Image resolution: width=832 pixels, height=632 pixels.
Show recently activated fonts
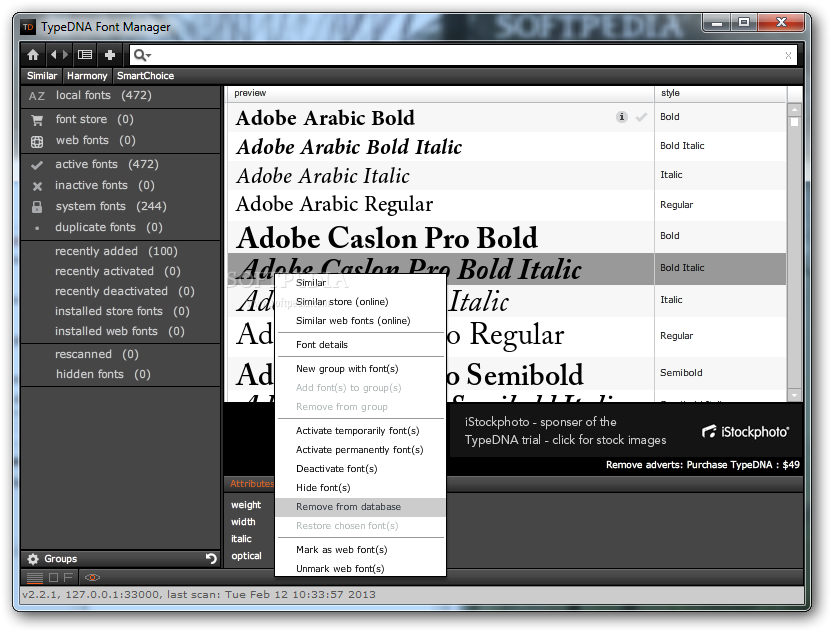tap(120, 271)
